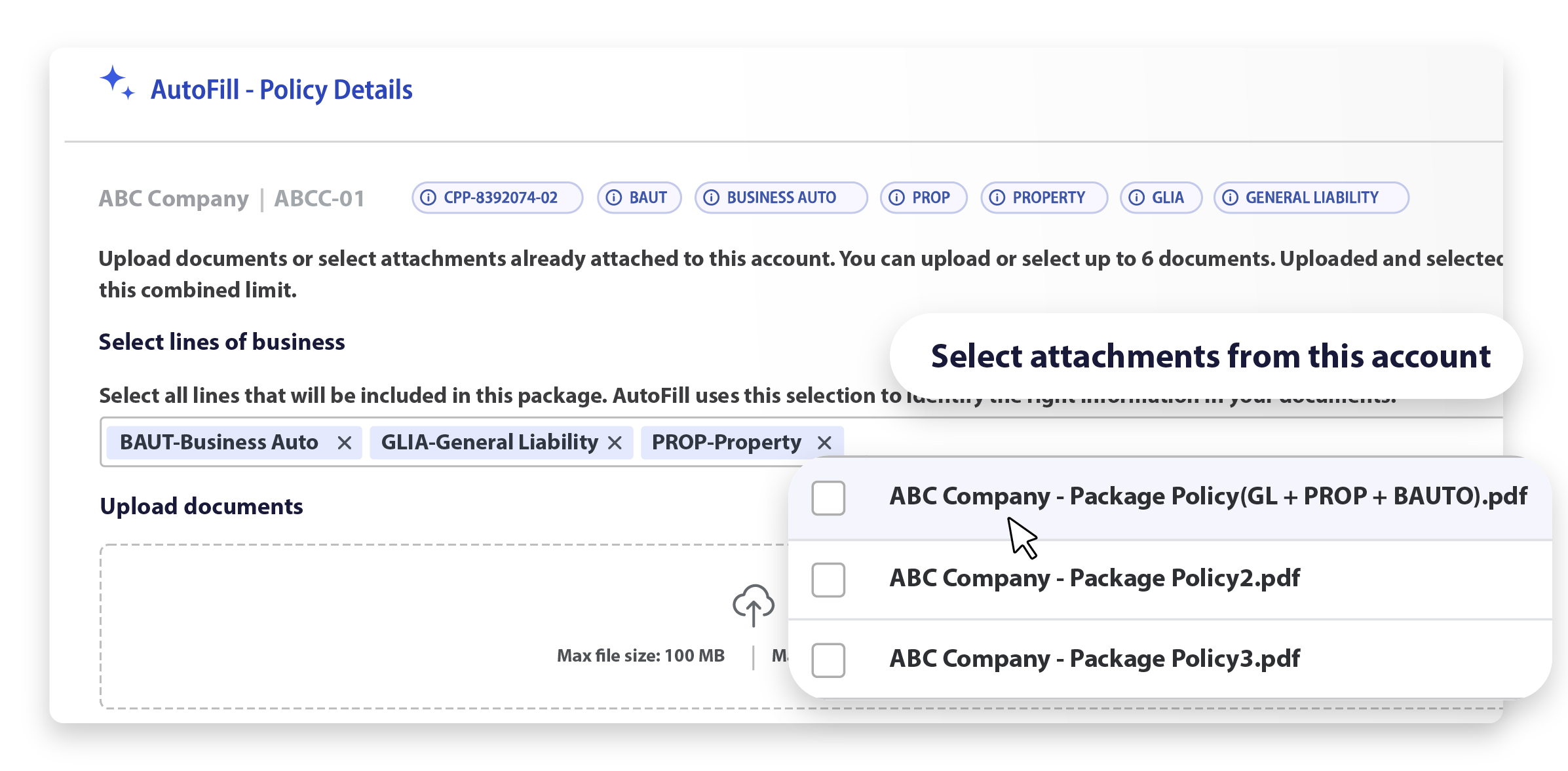
Task: Click the GENERAL LIABILITY chip label
Action: click(1312, 198)
